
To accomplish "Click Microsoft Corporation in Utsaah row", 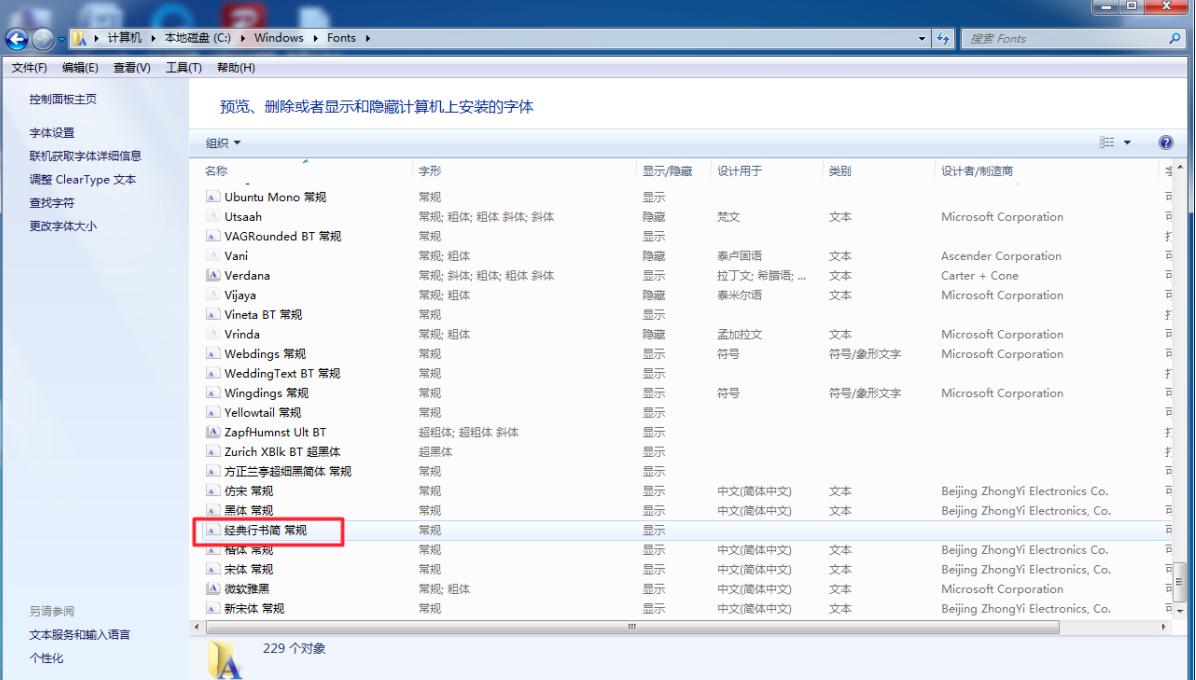I will 1001,217.
